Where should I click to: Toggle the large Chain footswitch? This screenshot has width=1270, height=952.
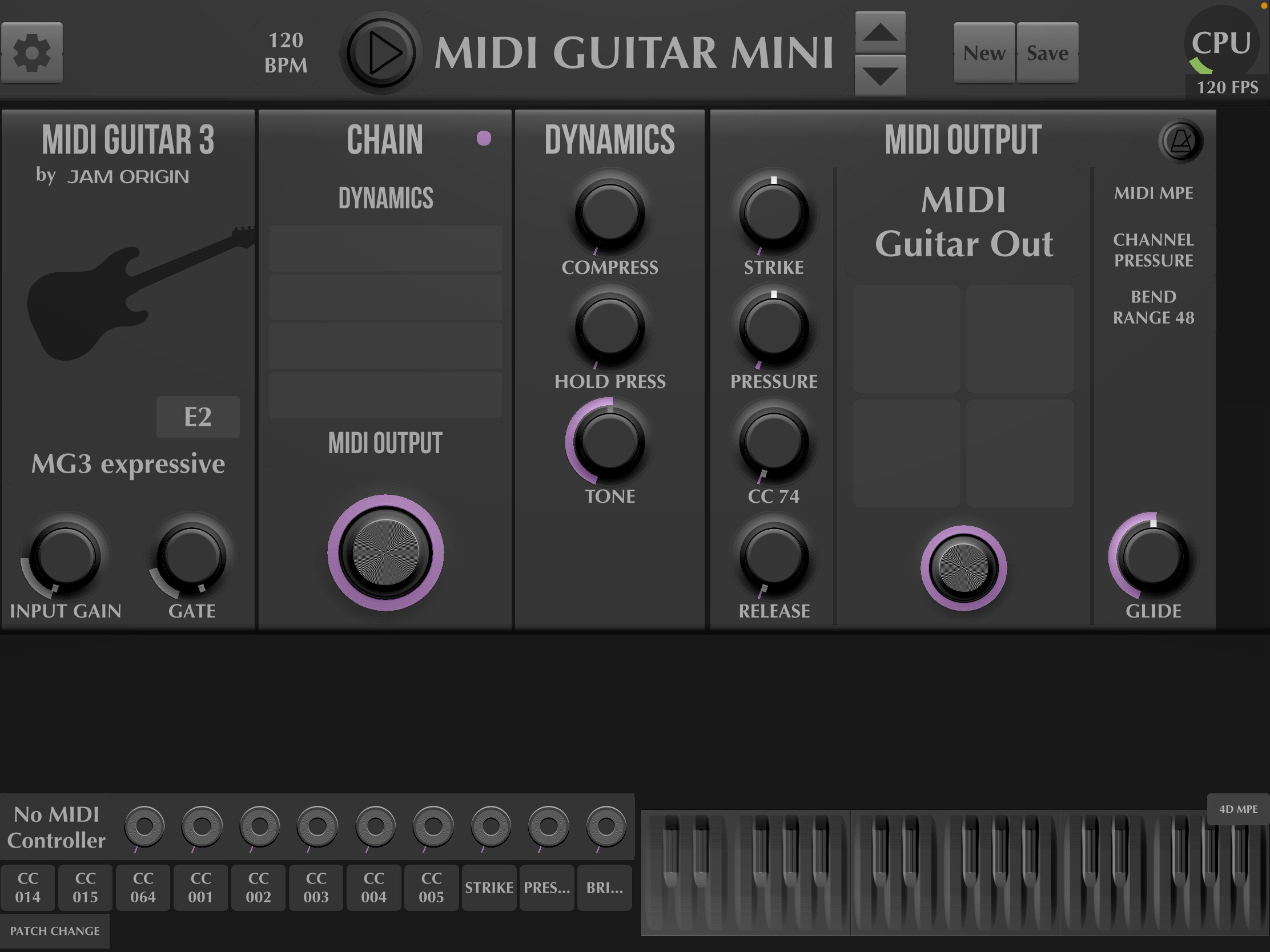(x=385, y=552)
